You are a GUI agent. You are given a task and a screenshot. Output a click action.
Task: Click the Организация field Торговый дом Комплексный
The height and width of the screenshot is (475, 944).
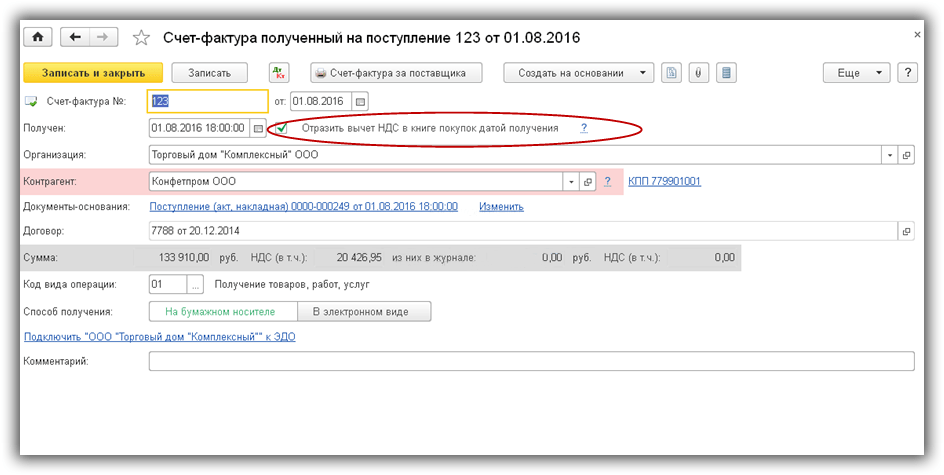point(516,155)
